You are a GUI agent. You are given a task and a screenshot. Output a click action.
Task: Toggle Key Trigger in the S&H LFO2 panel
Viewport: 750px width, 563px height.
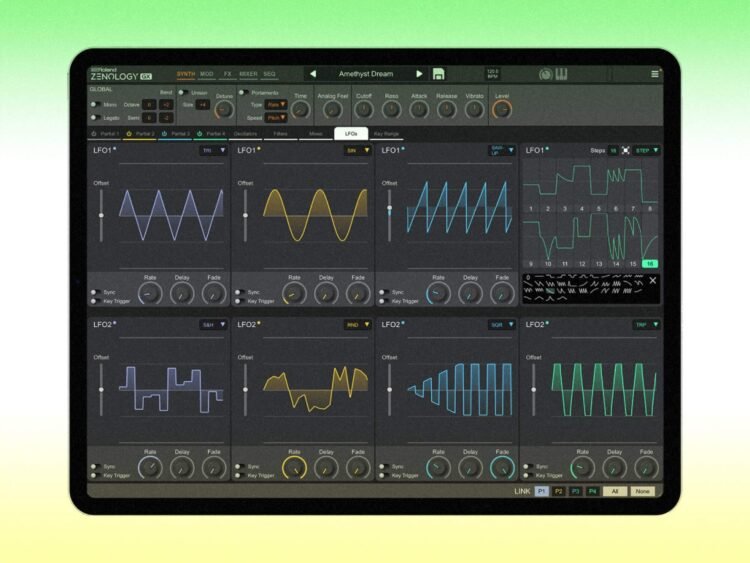click(95, 475)
